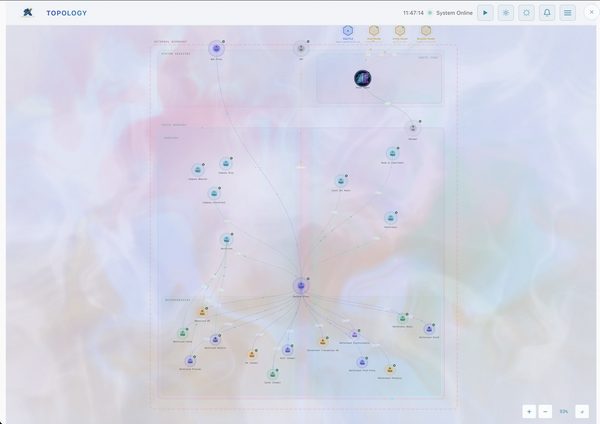Select the grey node linked to dark avatar
Screen dimensions: 600x424
point(413,129)
